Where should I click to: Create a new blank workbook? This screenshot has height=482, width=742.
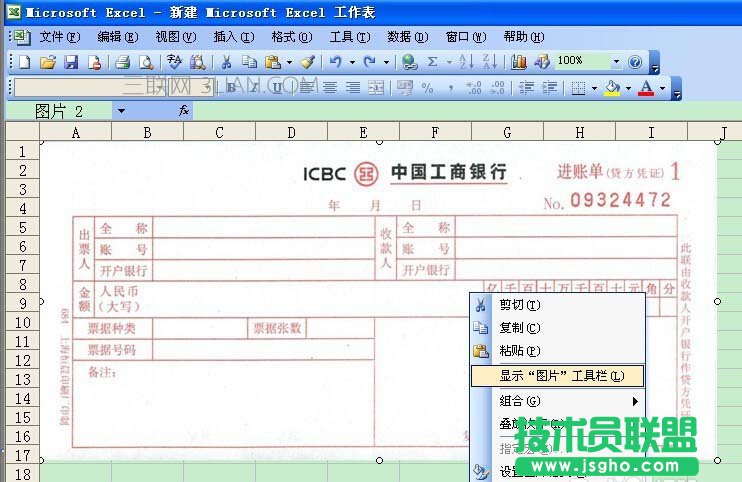(24, 62)
